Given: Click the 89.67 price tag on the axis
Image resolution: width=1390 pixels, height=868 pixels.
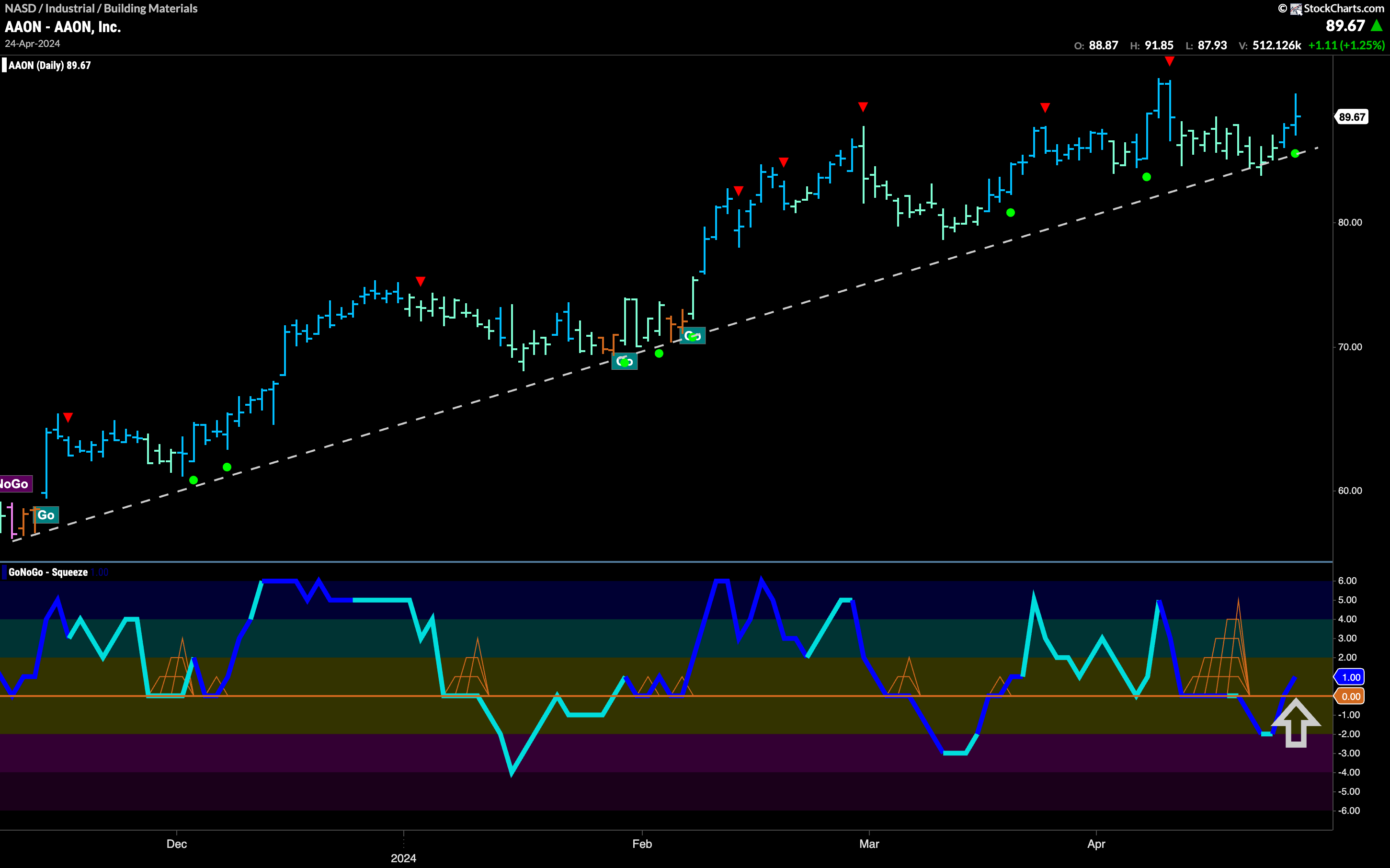Looking at the screenshot, I should point(1352,117).
